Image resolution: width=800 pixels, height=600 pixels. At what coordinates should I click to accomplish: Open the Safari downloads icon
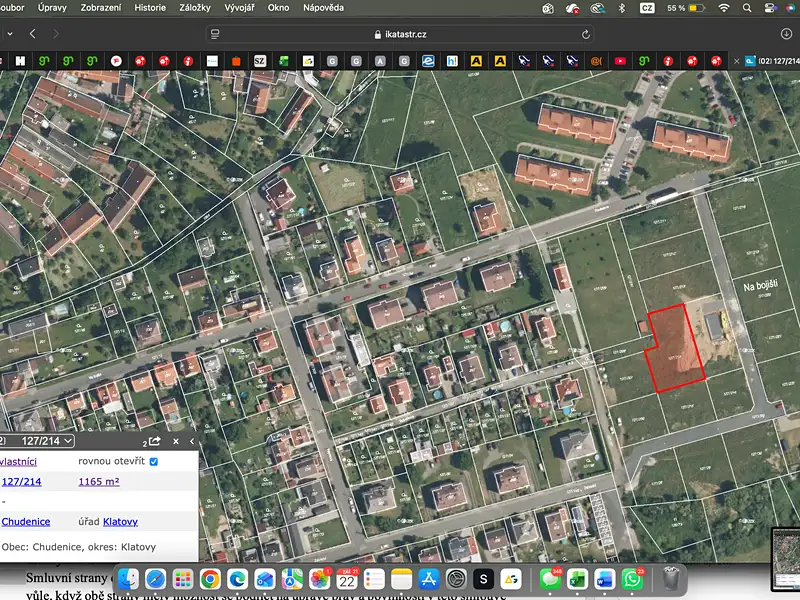click(786, 34)
